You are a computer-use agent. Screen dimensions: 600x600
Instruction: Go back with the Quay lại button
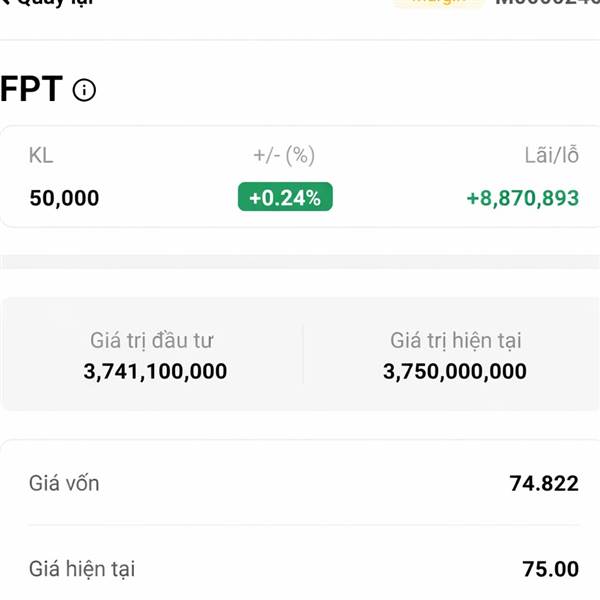[x=55, y=3]
